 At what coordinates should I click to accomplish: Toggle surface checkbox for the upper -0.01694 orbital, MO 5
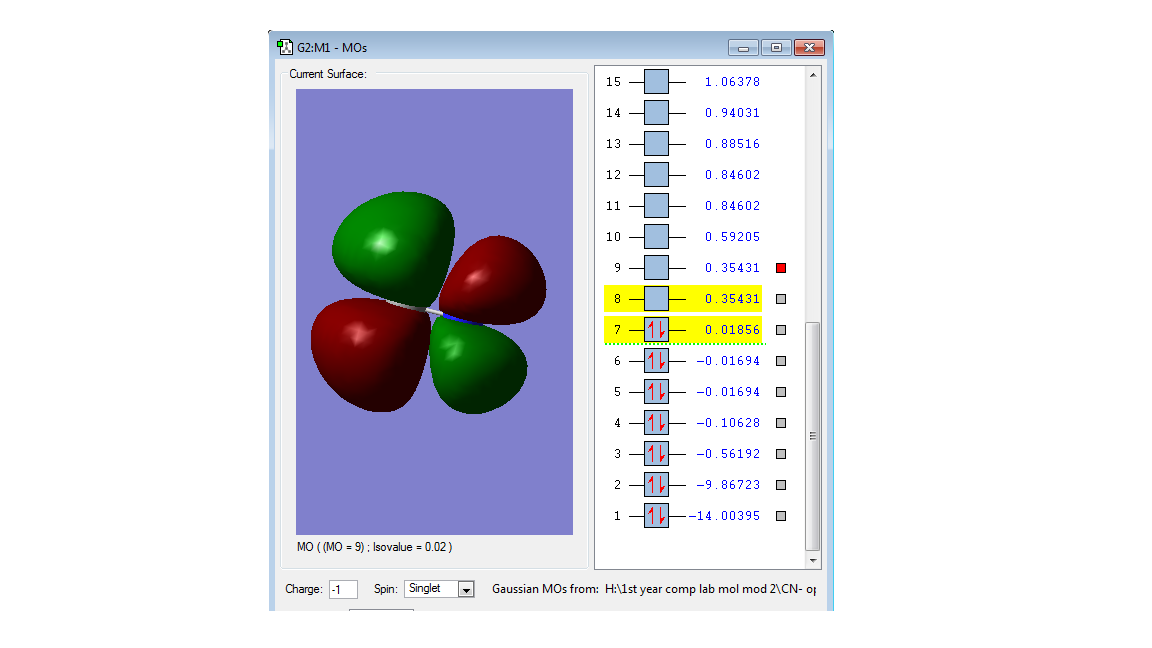(x=781, y=392)
